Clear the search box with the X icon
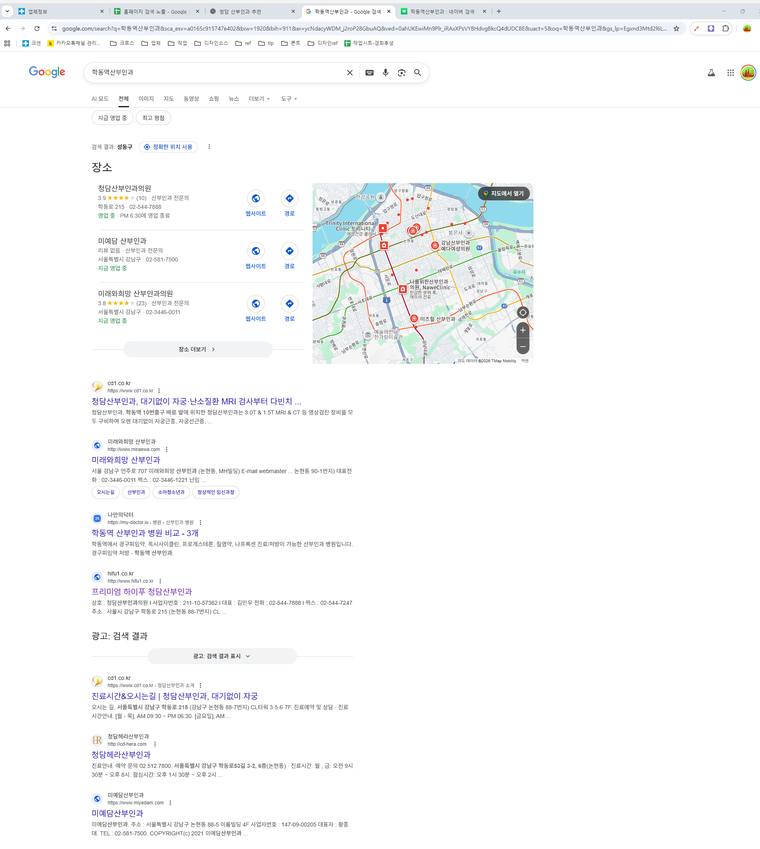Screen dimensions: 760x849 (x=350, y=73)
